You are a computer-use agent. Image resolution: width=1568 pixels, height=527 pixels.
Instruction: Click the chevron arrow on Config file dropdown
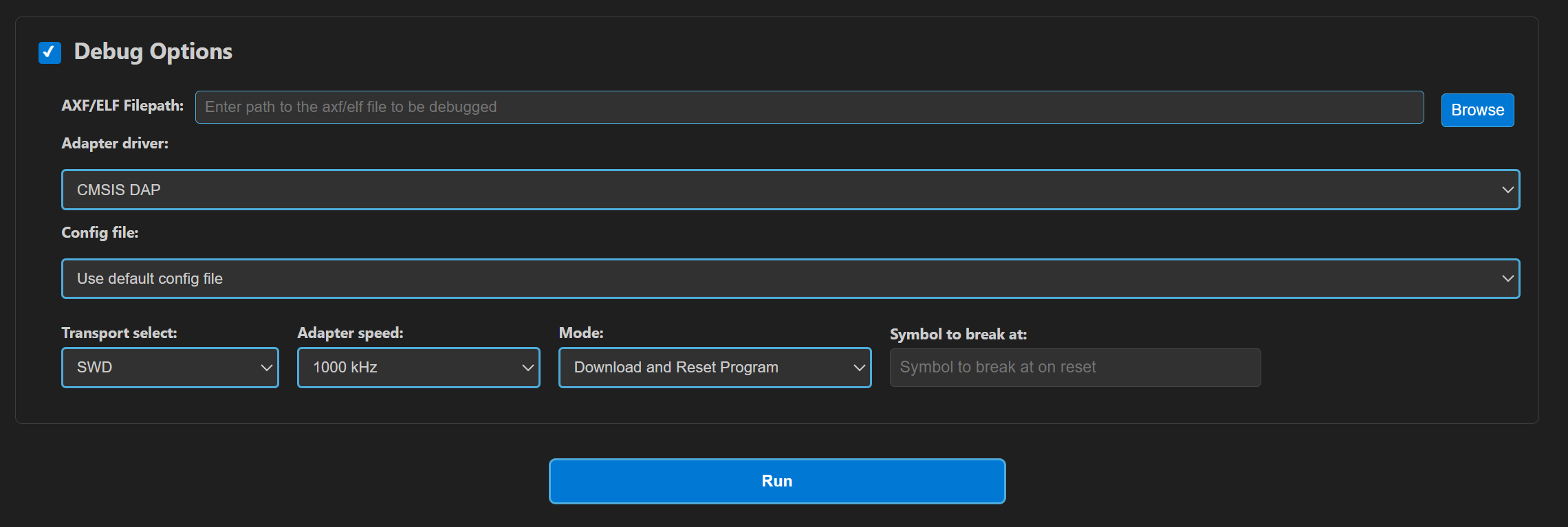tap(1507, 279)
